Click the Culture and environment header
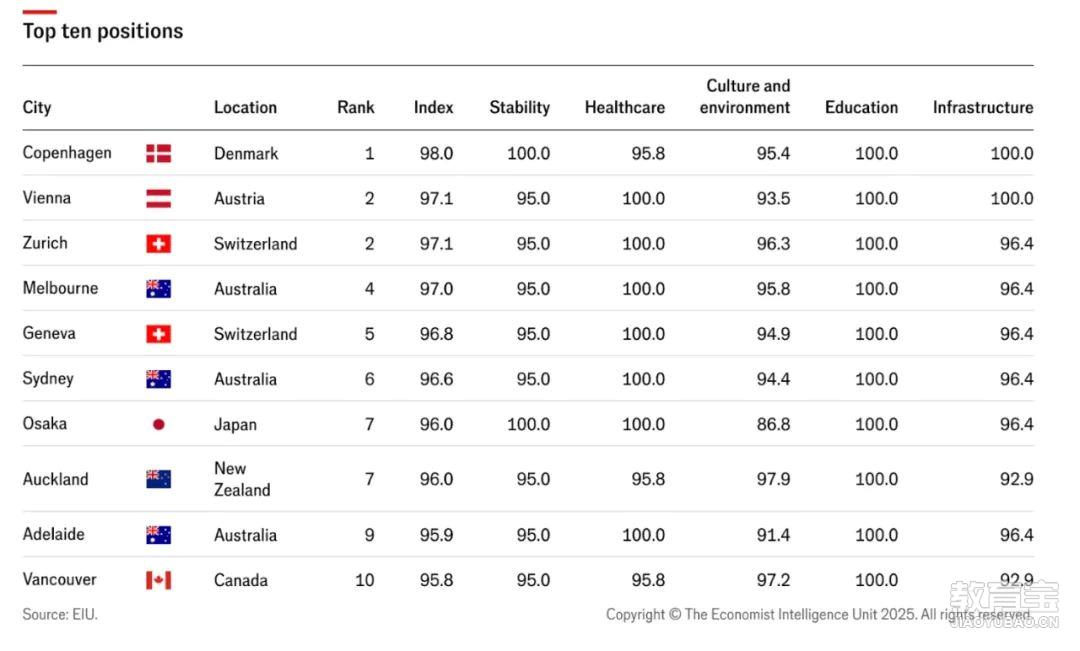The image size is (1080, 651). pos(745,96)
